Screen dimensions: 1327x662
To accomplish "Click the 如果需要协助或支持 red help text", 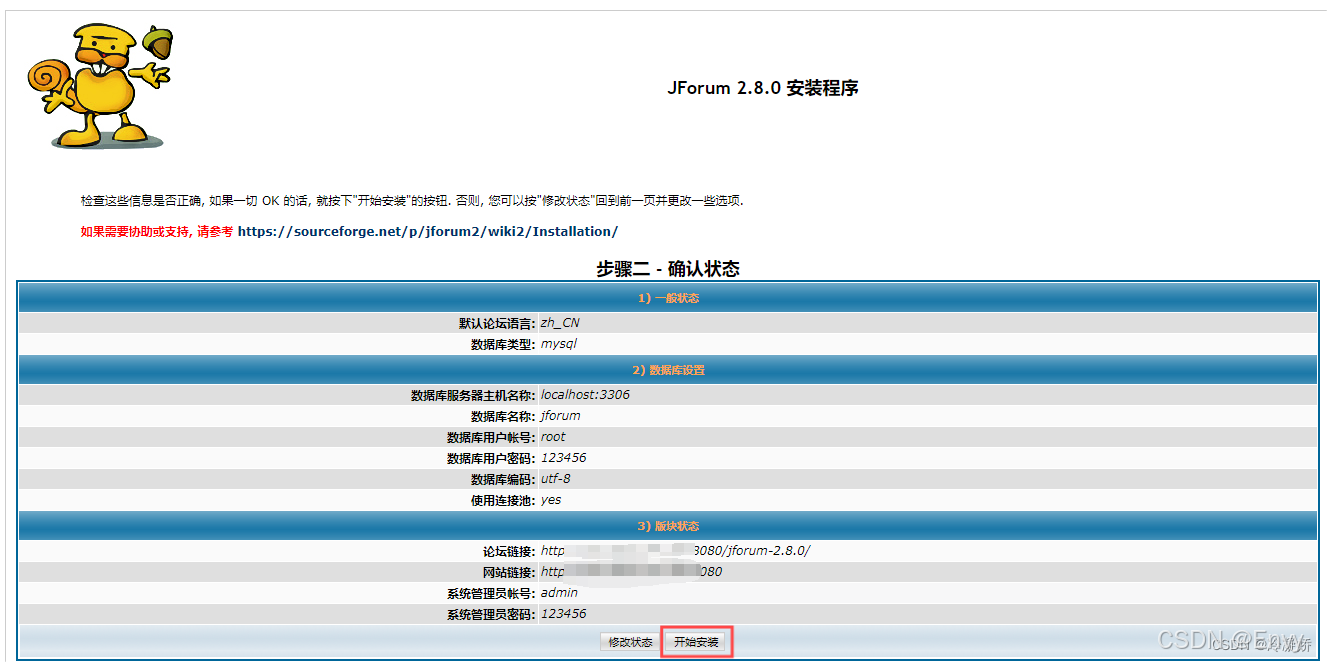I will coord(157,231).
